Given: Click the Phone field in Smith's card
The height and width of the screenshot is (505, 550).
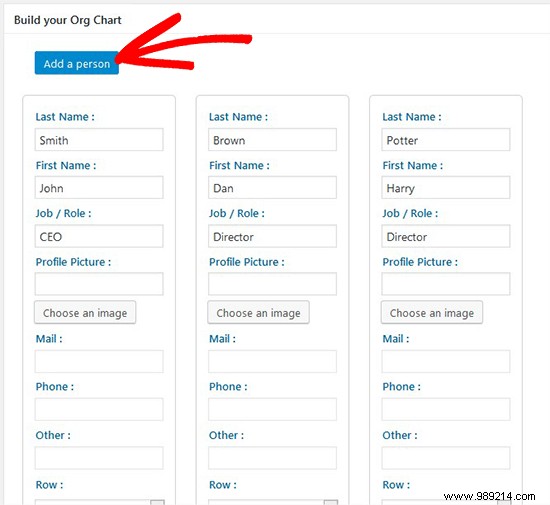Looking at the screenshot, I should 99,409.
